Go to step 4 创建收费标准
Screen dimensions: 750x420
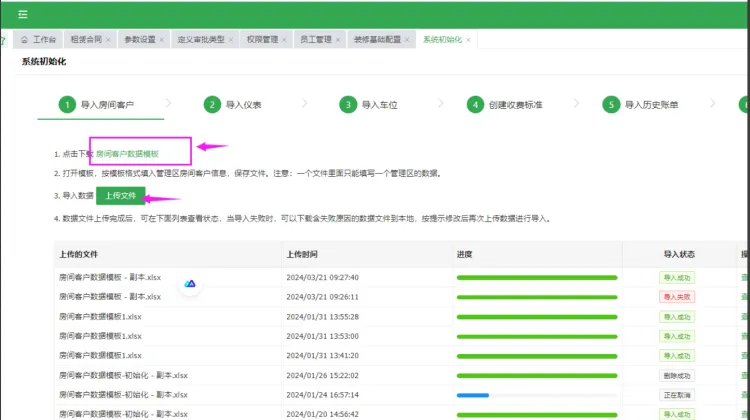click(x=505, y=105)
